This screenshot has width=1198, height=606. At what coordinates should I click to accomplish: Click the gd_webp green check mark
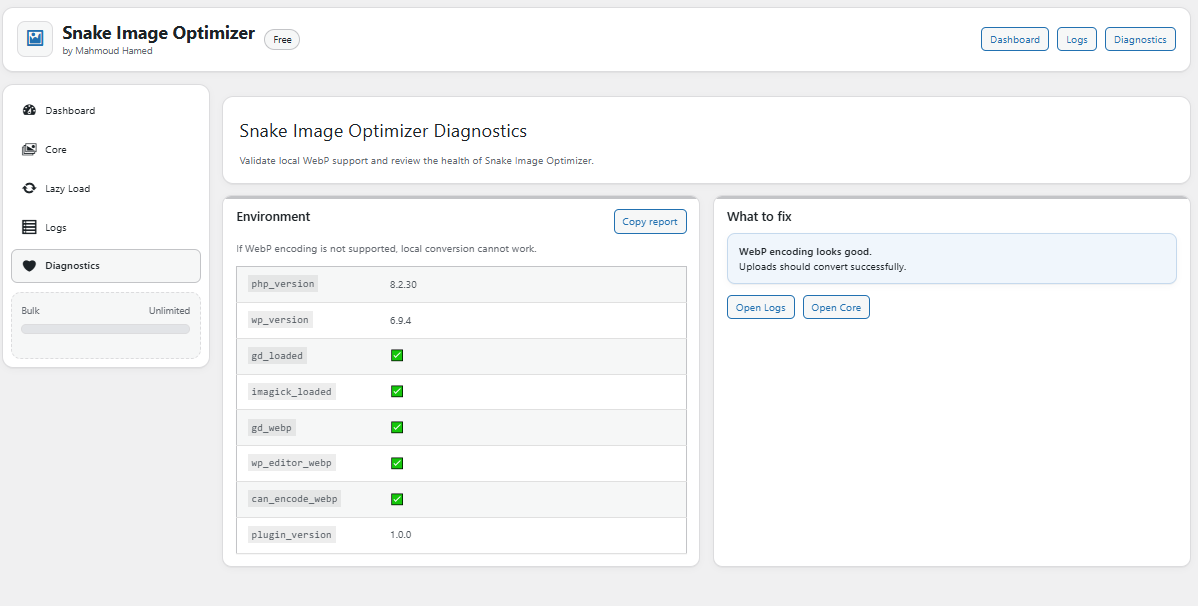pyautogui.click(x=397, y=427)
